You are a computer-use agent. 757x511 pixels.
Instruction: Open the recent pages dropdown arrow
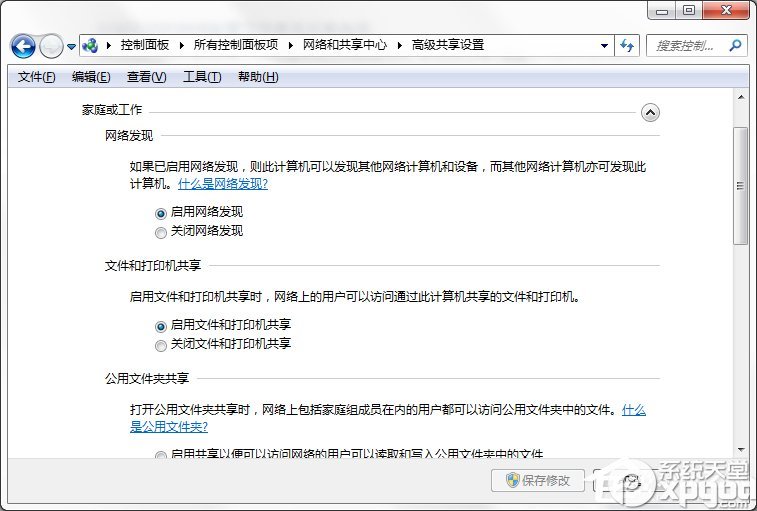point(71,47)
